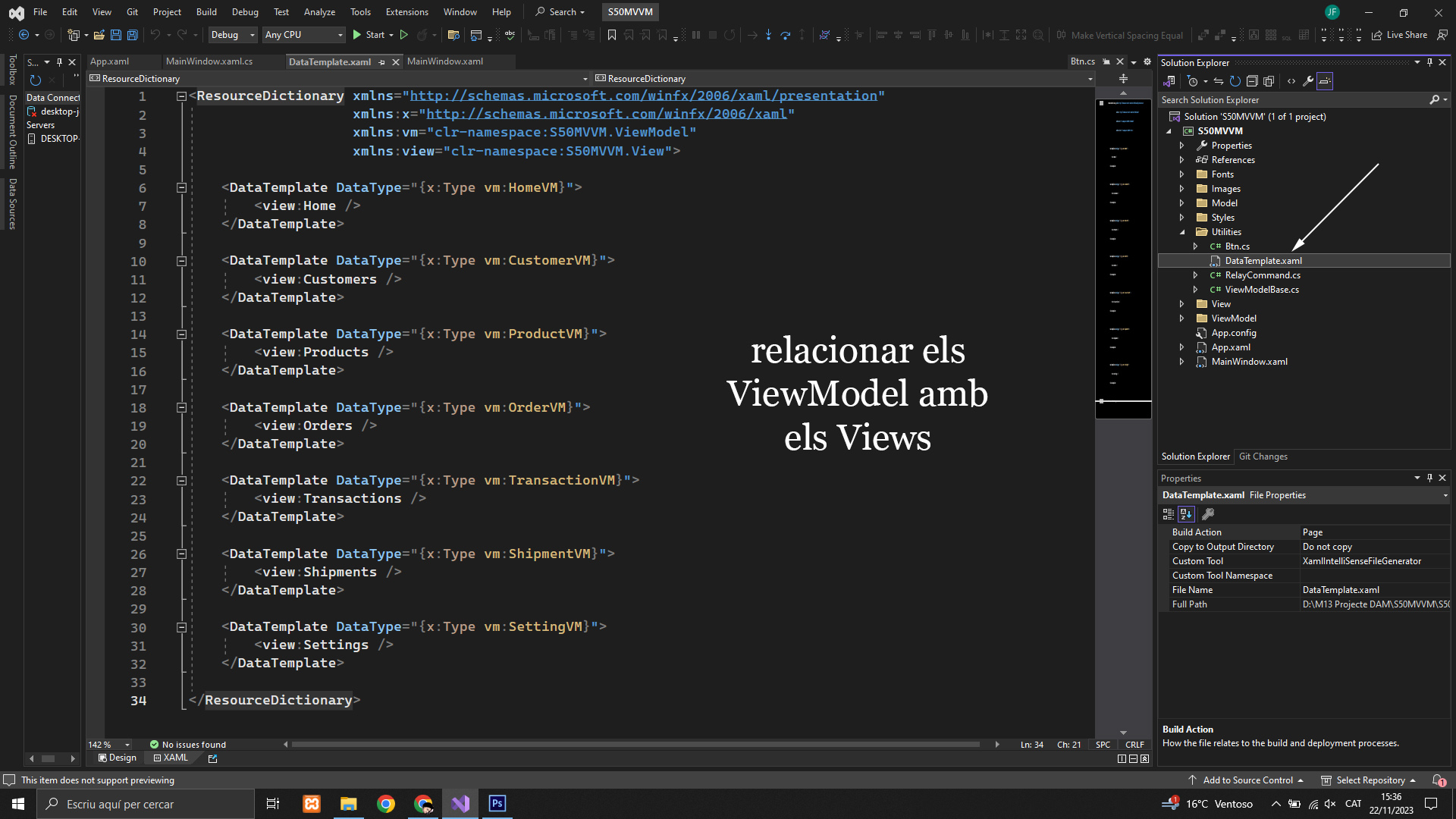
Task: Switch to the MainWindow.xaml.cs tab
Action: [209, 61]
